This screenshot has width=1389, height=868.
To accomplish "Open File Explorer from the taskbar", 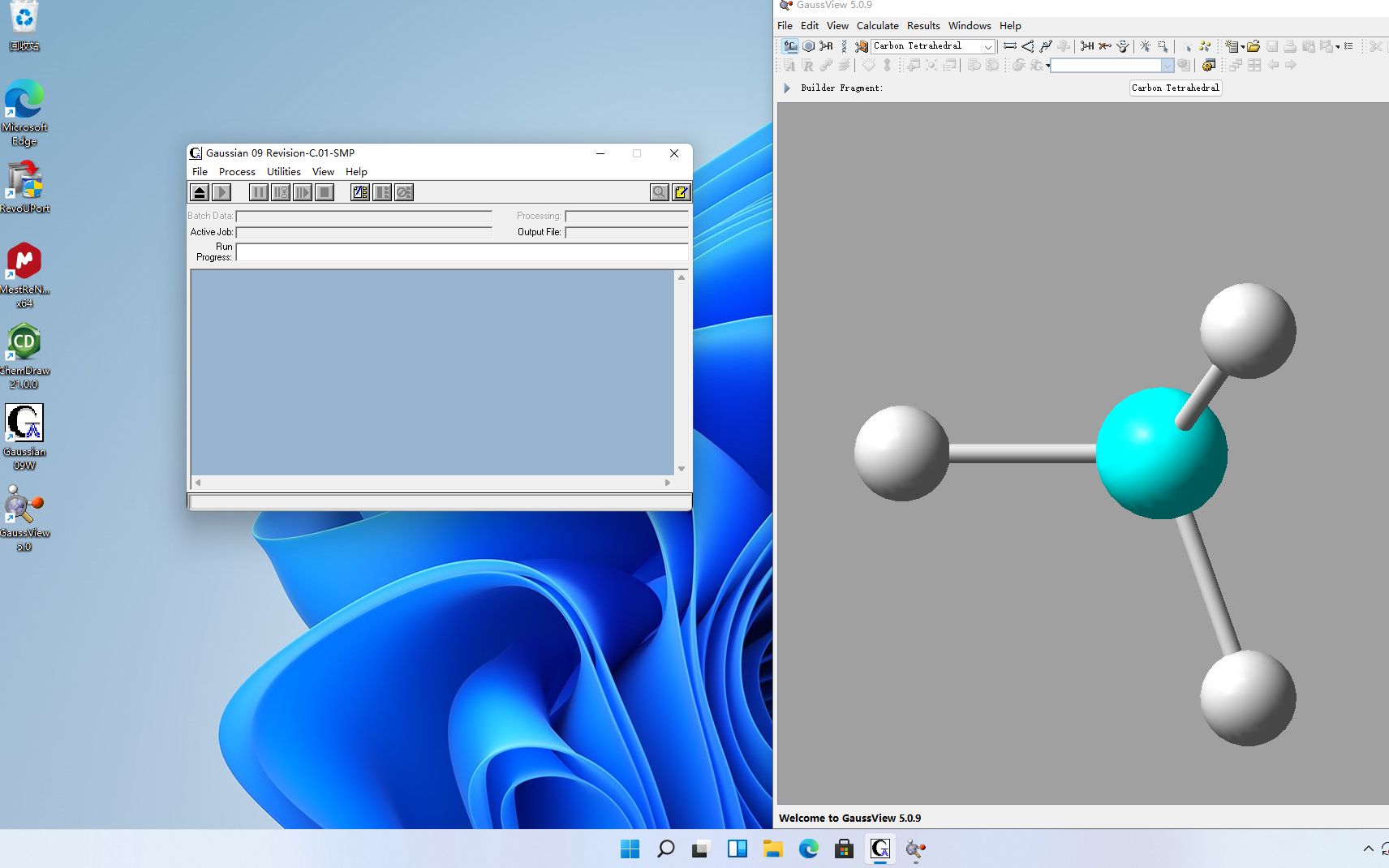I will [772, 849].
